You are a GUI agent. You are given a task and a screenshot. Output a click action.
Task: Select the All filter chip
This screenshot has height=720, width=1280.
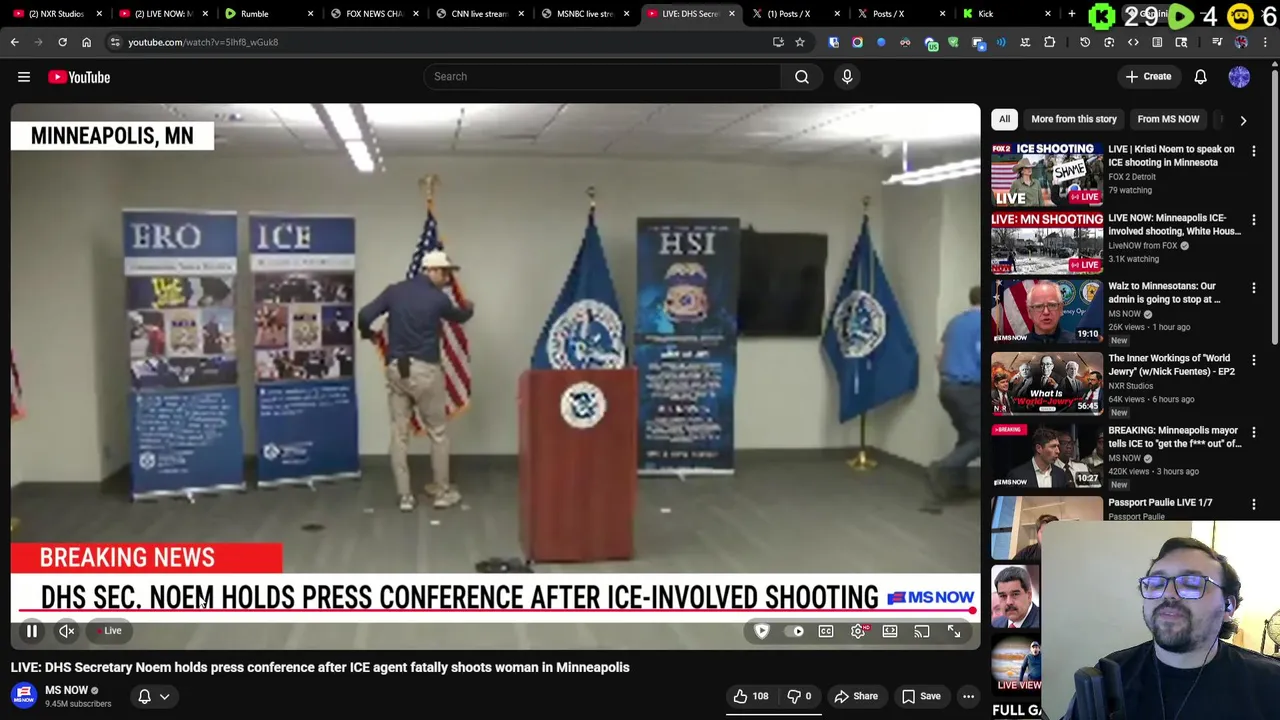coord(1004,119)
